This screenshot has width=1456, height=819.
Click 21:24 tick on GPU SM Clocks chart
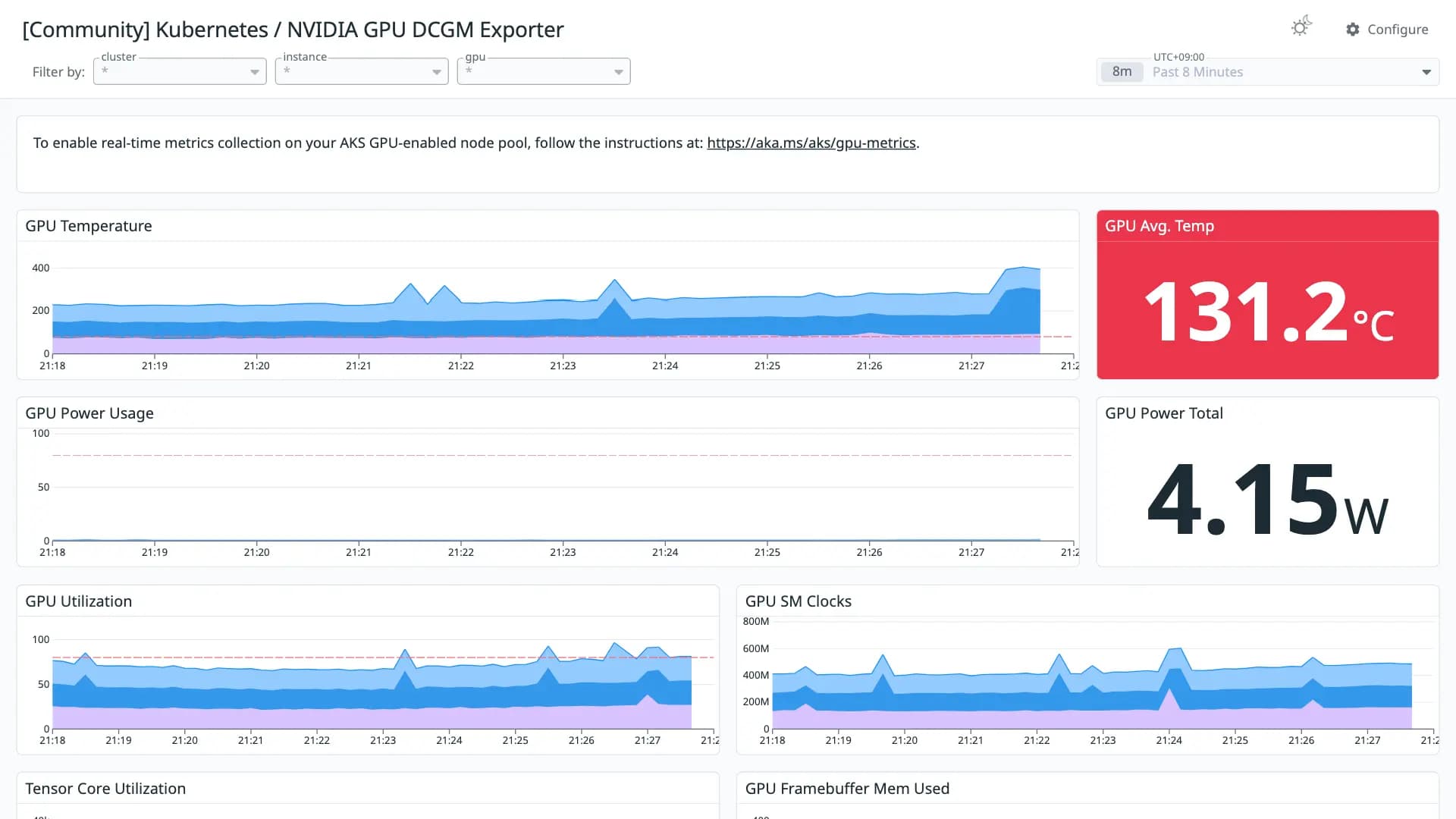point(1169,740)
